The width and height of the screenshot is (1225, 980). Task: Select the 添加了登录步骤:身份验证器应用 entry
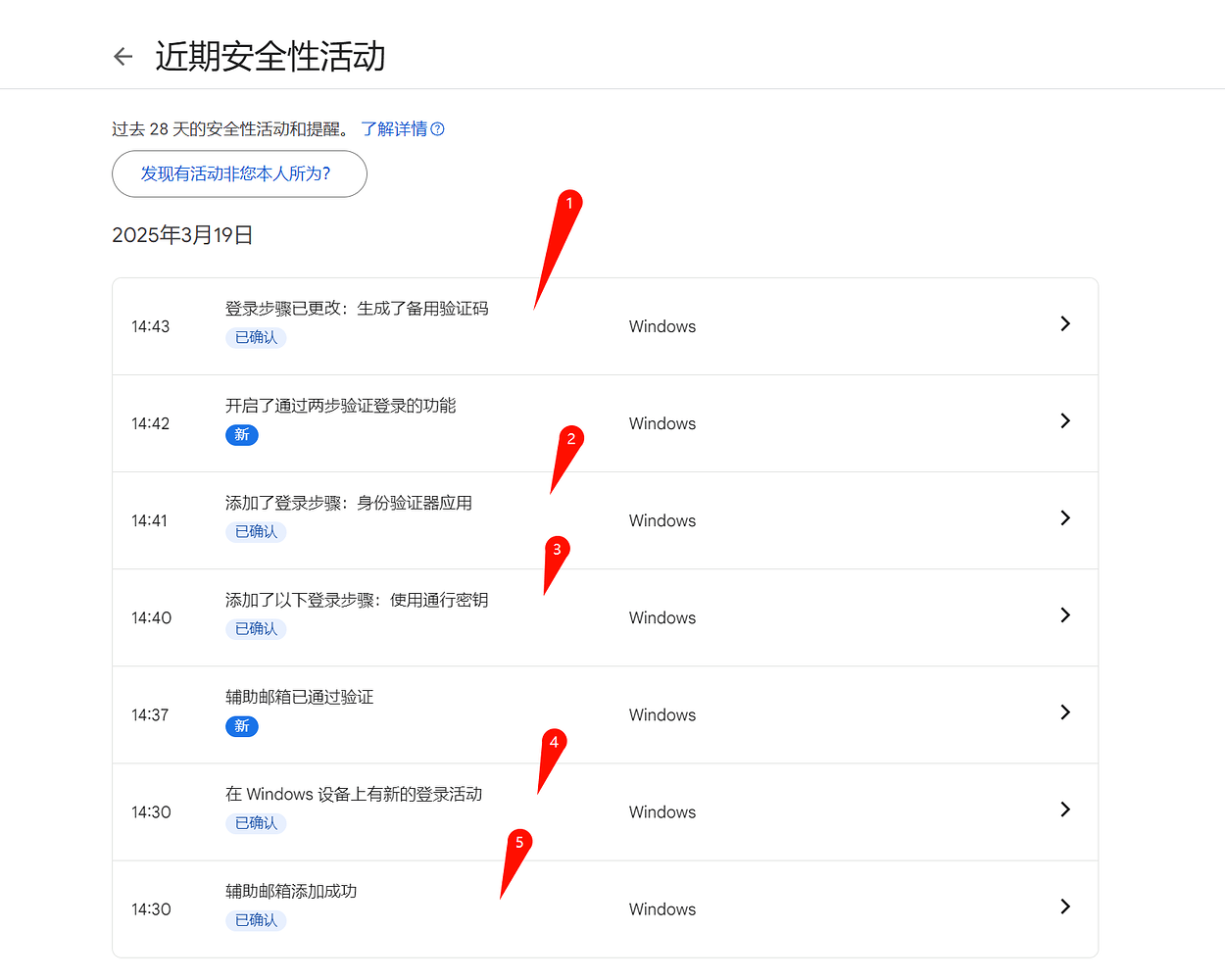point(348,503)
